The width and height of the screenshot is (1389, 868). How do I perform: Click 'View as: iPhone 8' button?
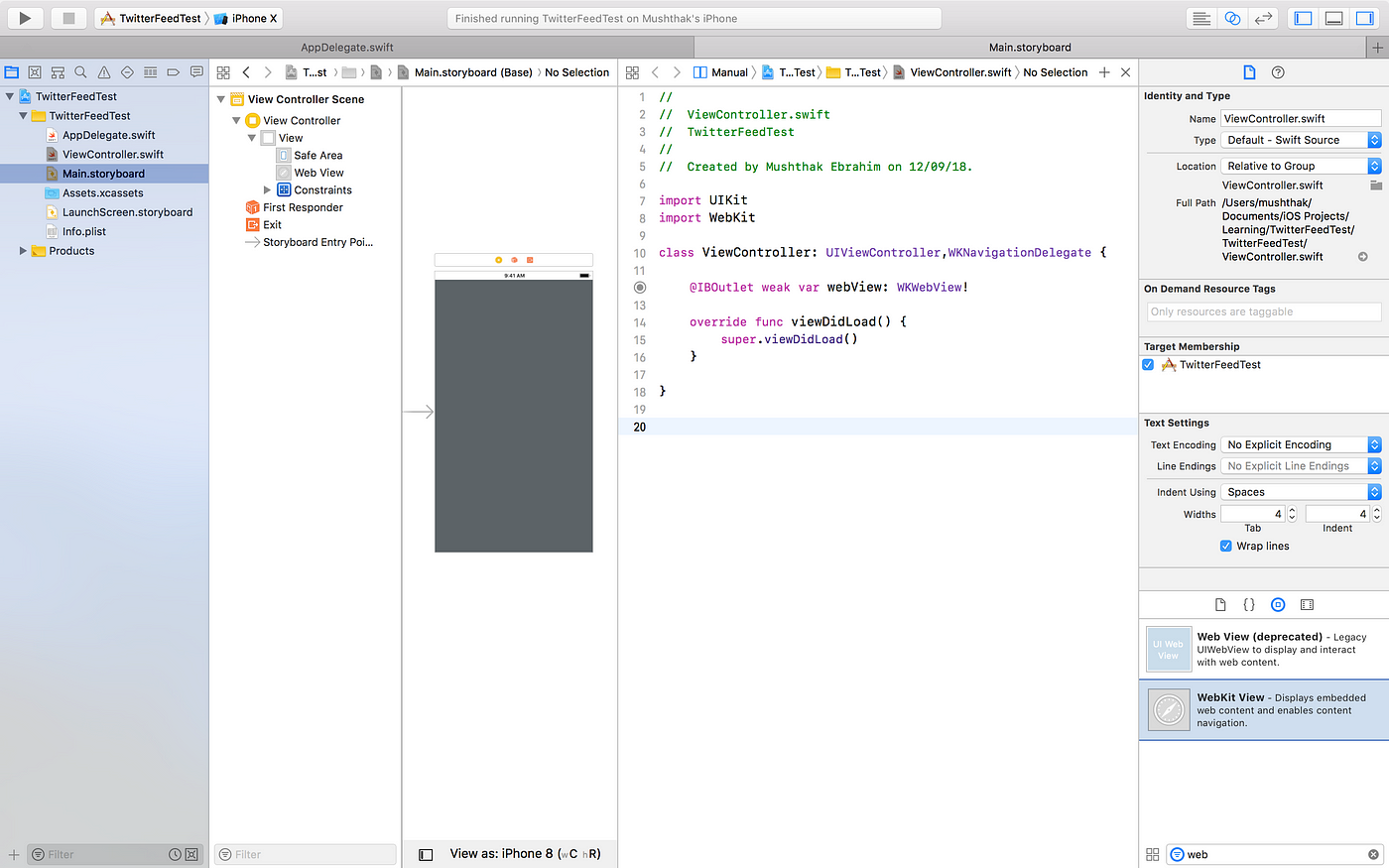(525, 853)
